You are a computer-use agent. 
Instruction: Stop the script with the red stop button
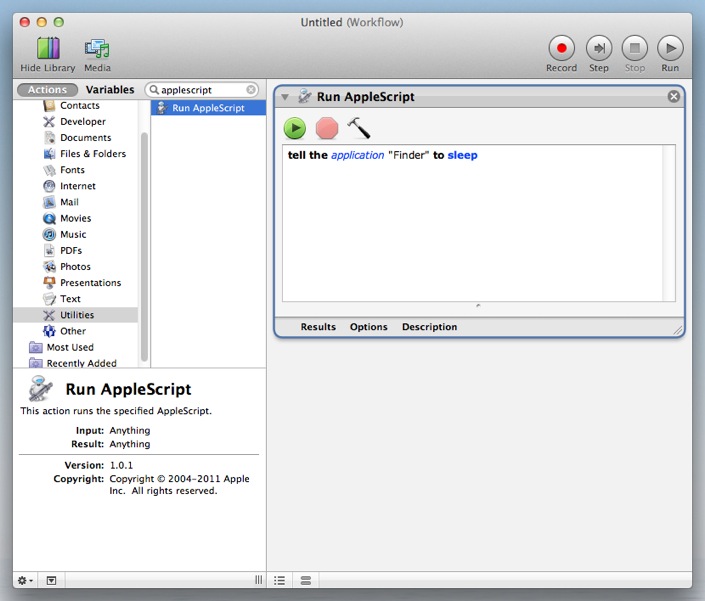327,128
